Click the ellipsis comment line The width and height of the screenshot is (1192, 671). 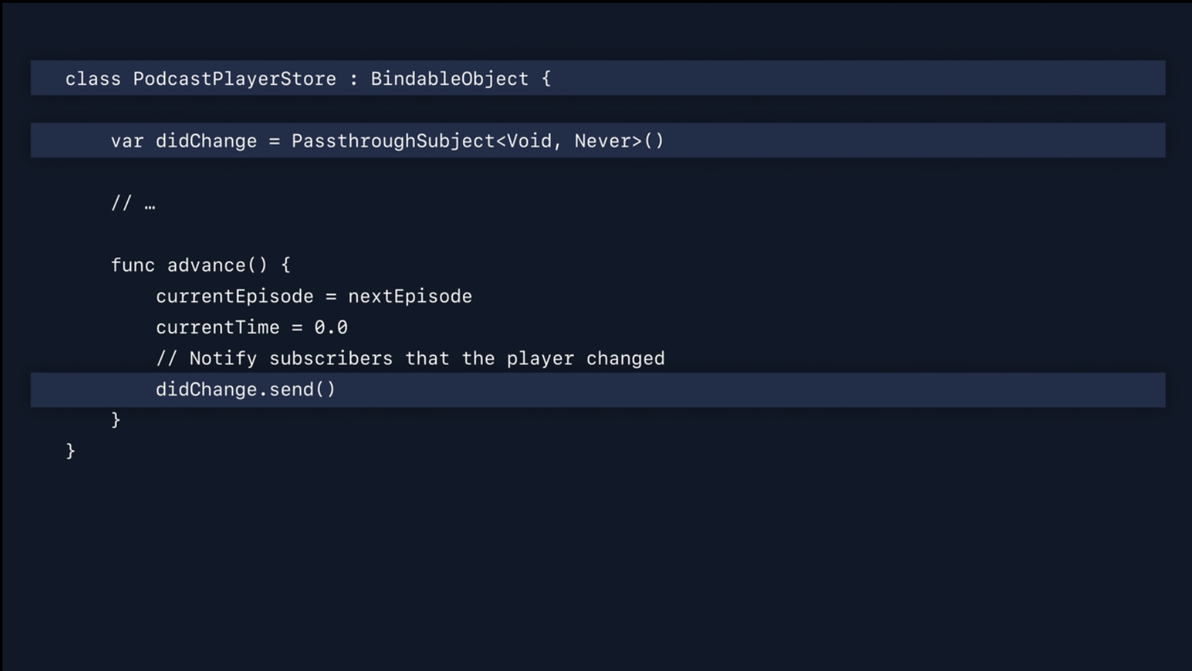coord(133,204)
